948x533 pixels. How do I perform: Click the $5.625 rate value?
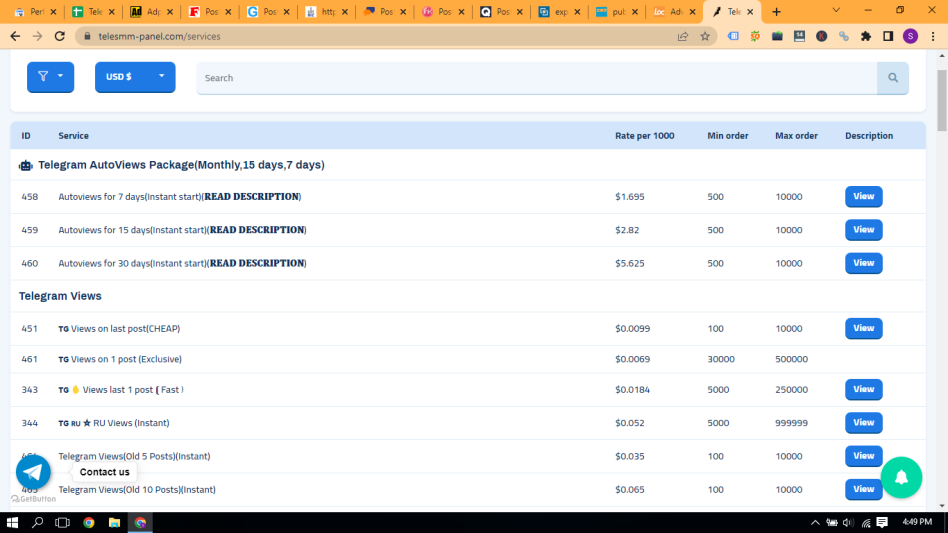[x=630, y=263]
